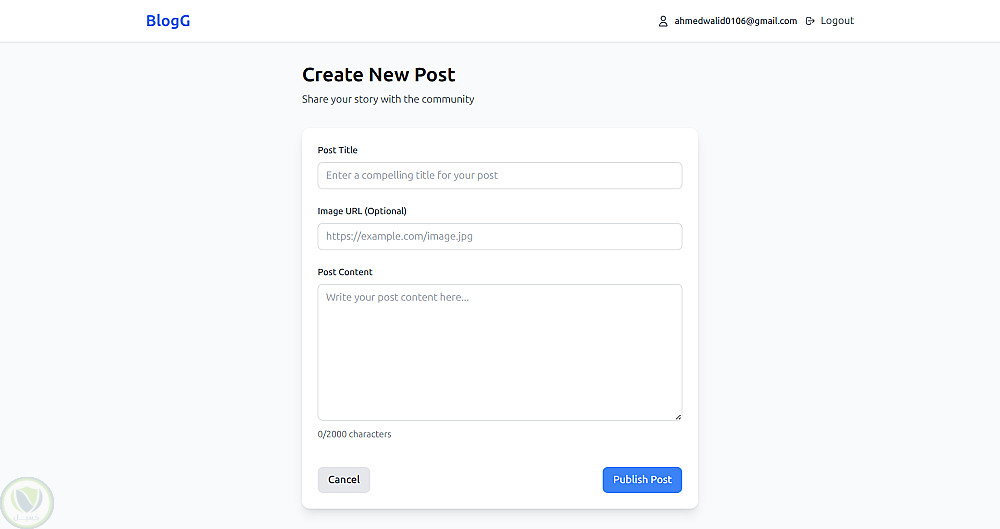Screen dimensions: 1000x529
Task: Click the 'Share your story' subtitle text
Action: click(x=388, y=100)
